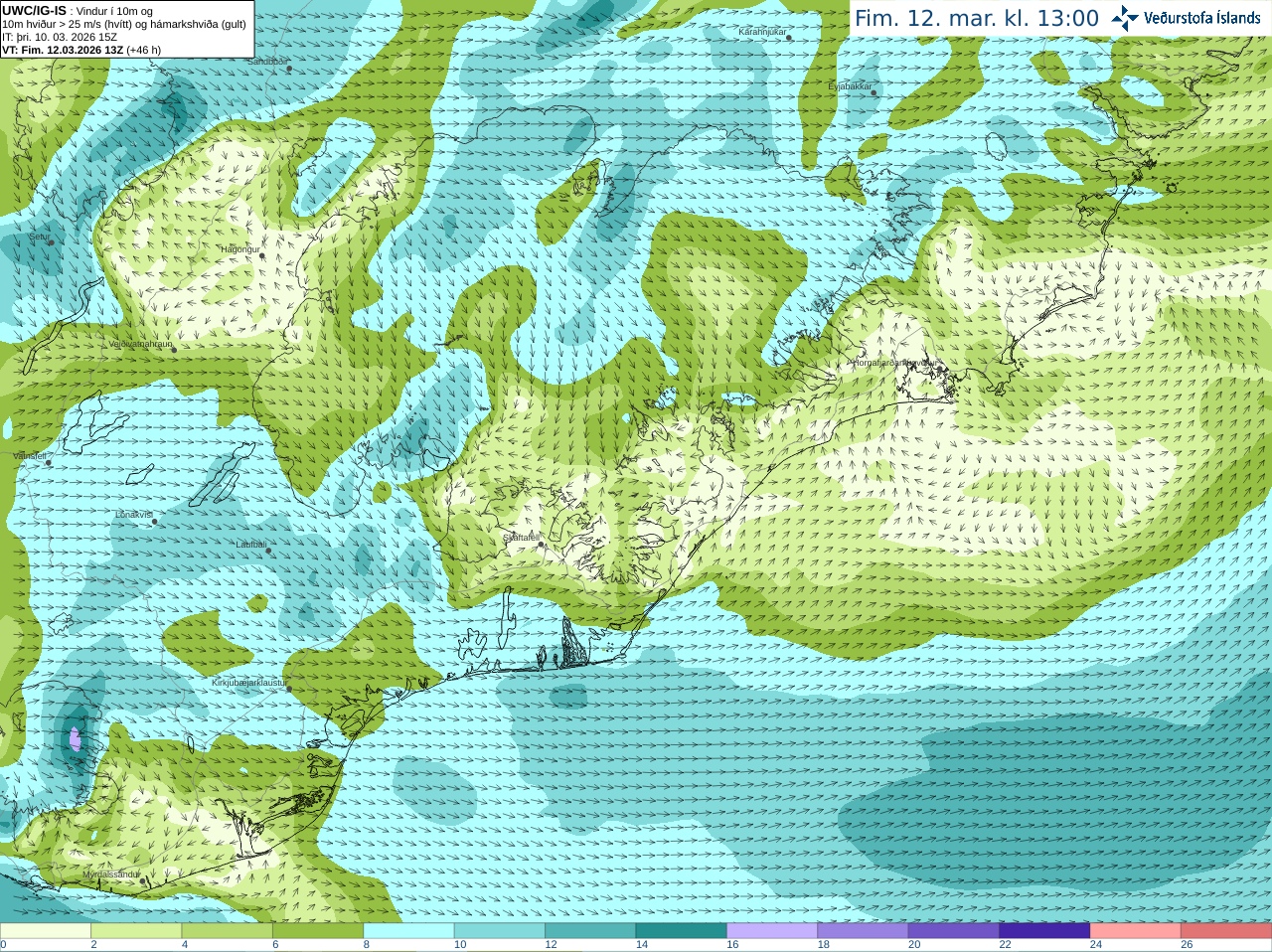Image resolution: width=1272 pixels, height=952 pixels.
Task: Select the Hágöngur station marker
Action: [262, 255]
